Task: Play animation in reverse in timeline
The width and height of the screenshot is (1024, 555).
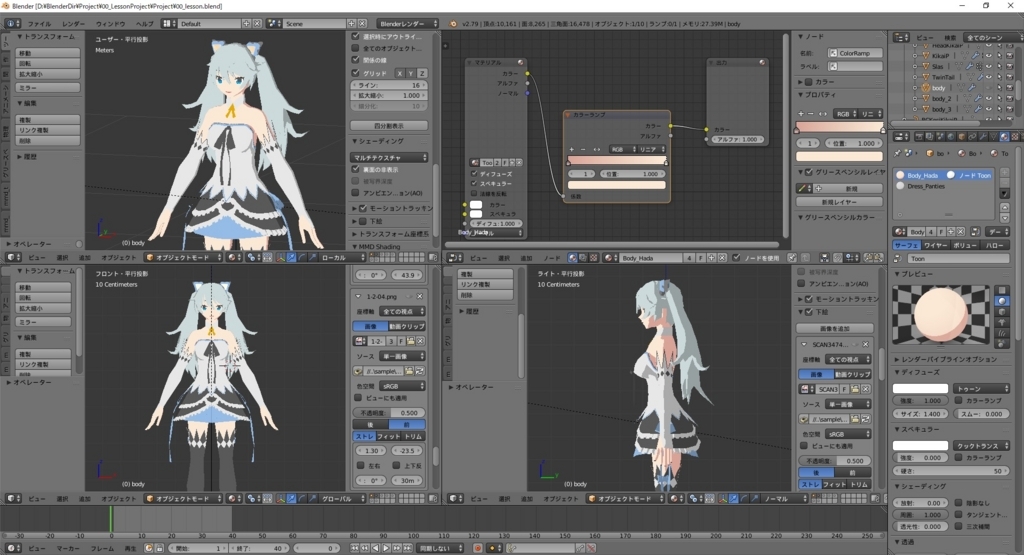Action: [x=376, y=548]
